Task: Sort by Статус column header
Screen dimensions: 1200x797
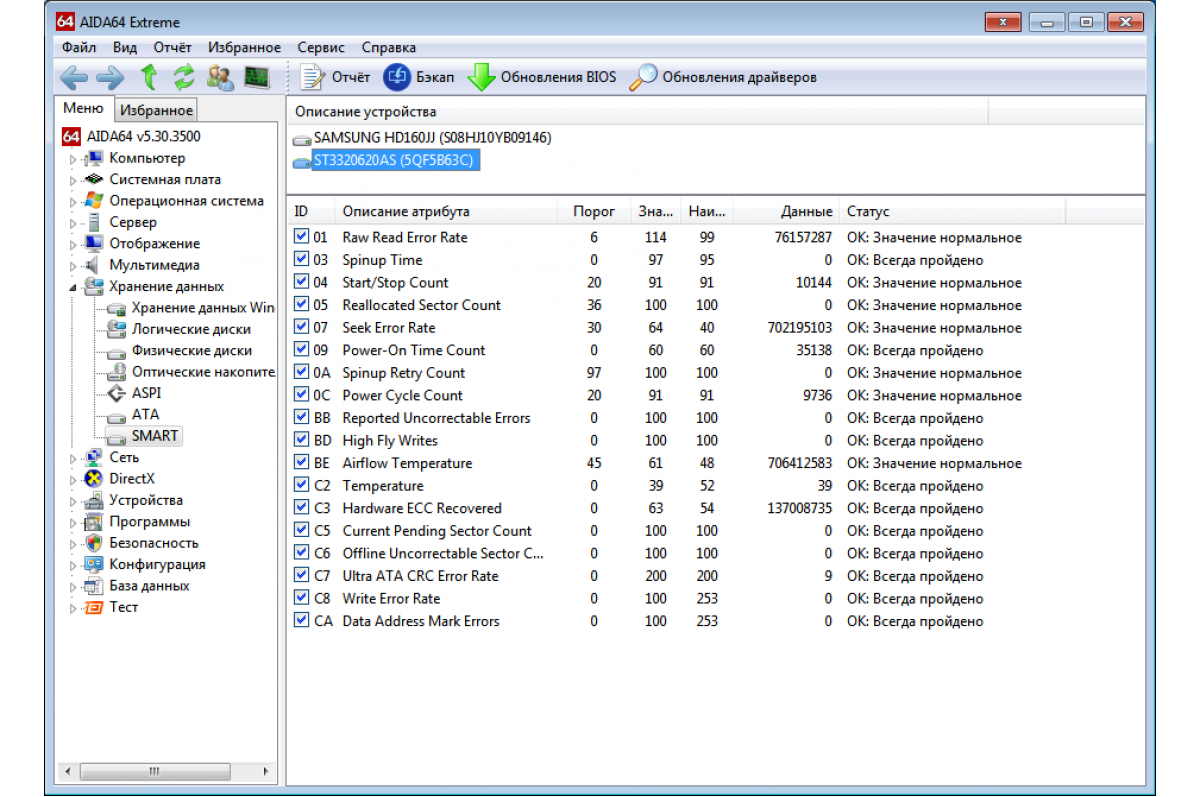Action: [952, 212]
